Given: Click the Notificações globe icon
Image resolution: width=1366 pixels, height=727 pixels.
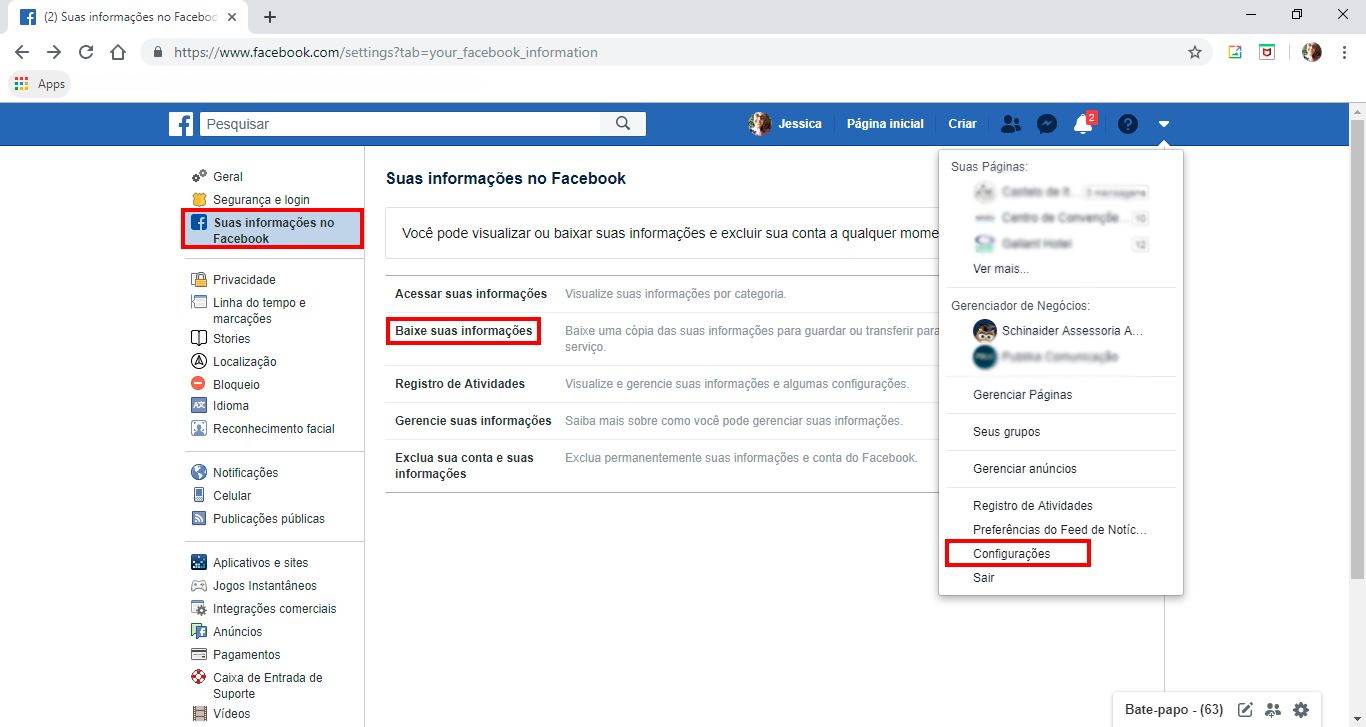Looking at the screenshot, I should point(198,473).
